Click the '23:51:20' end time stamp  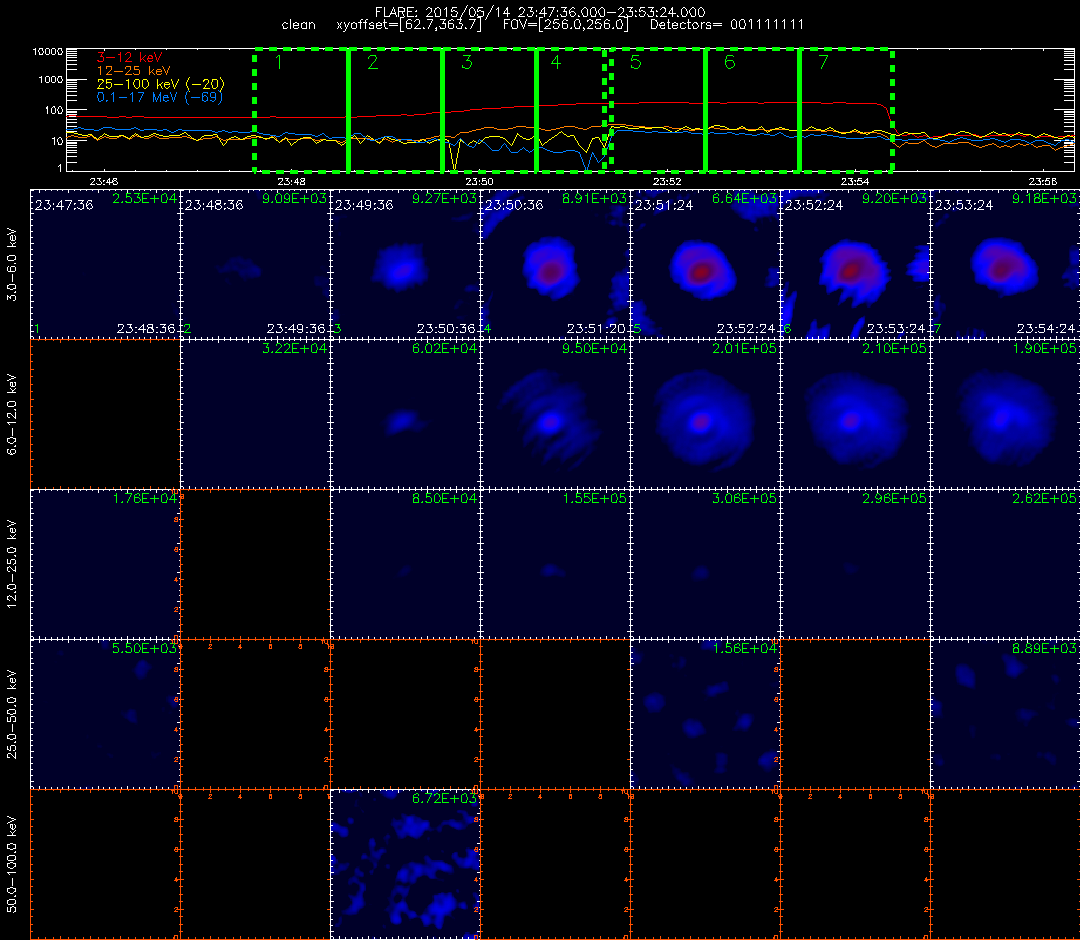[x=596, y=328]
